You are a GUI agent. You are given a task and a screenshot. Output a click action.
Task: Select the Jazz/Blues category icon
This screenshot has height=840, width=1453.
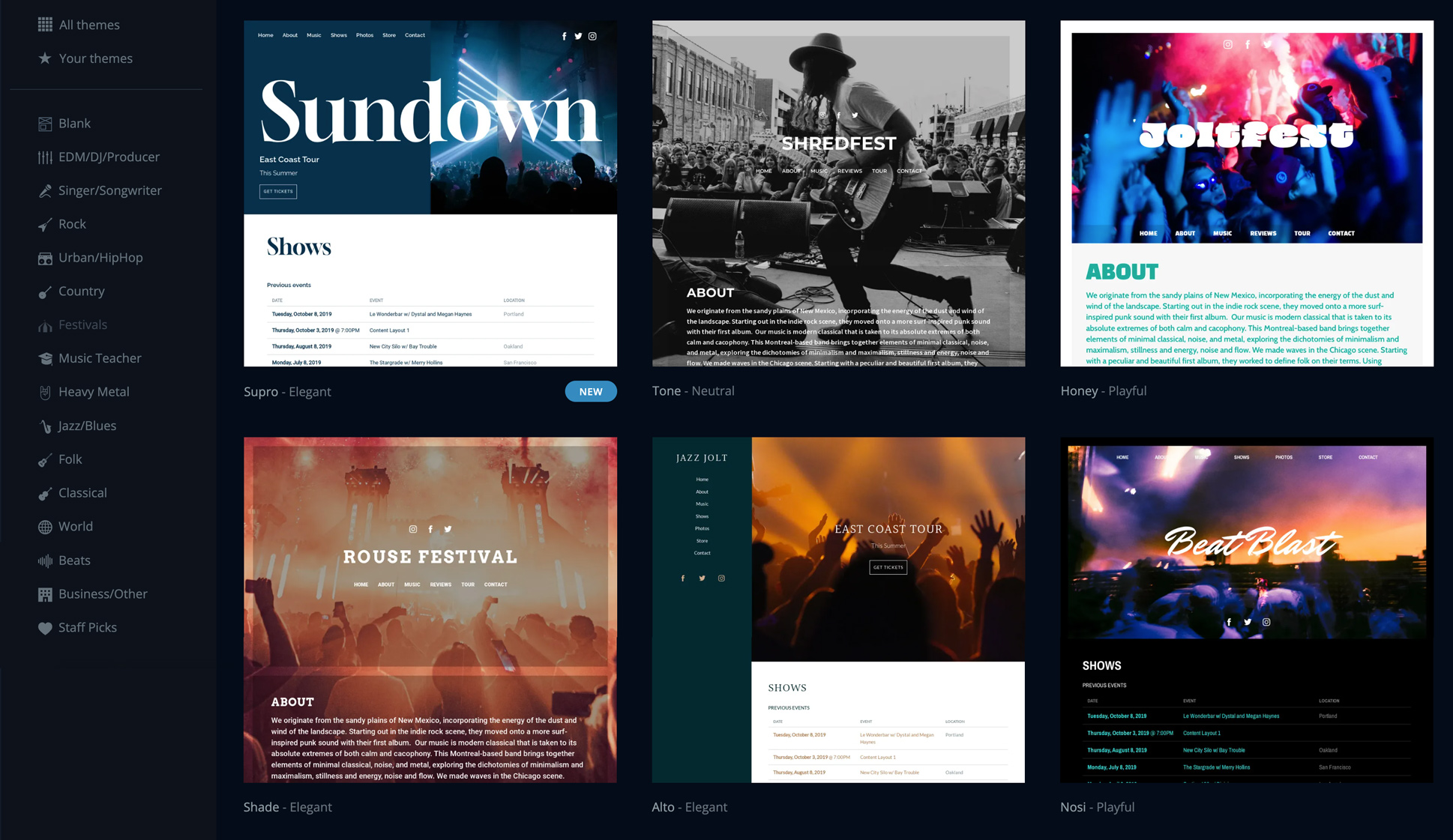click(x=45, y=425)
